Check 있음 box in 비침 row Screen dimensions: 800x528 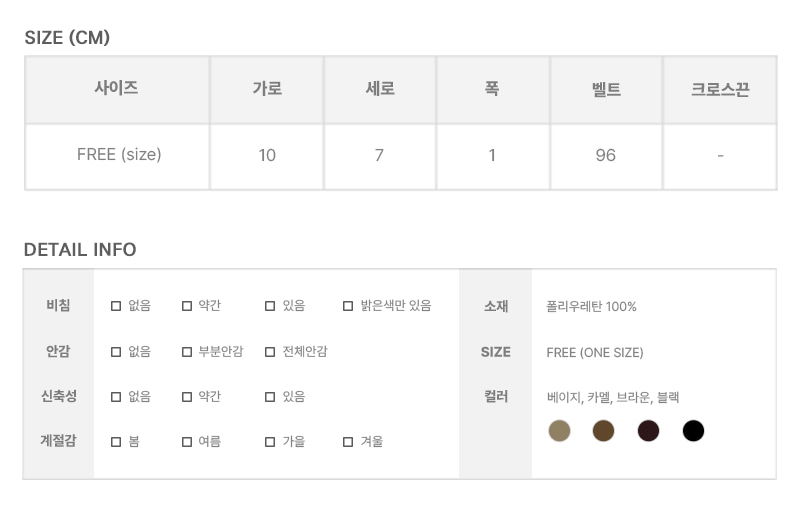[270, 306]
